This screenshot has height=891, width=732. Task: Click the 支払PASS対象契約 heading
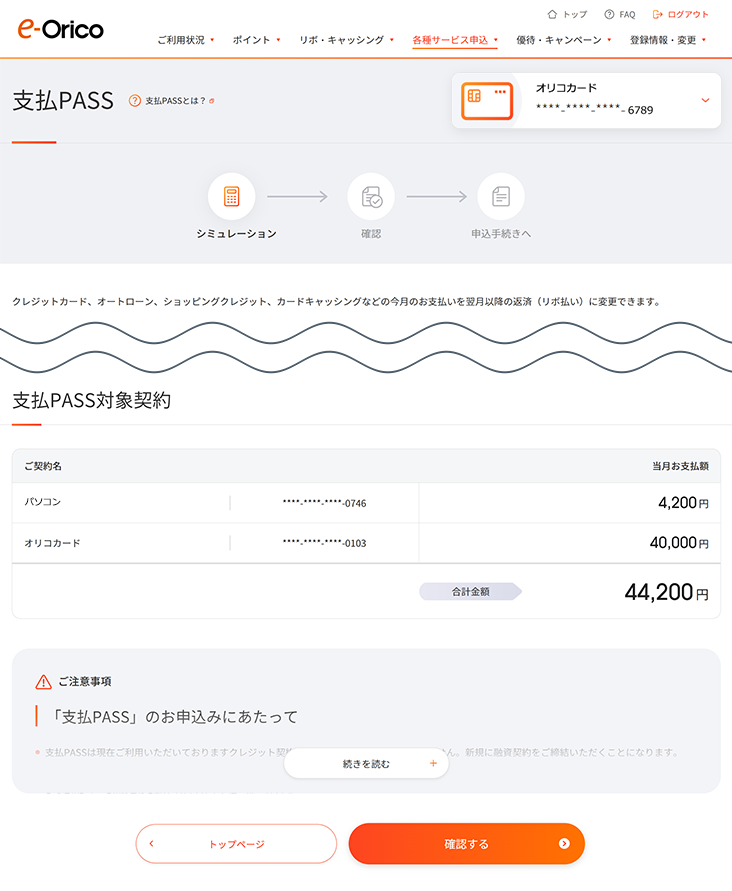tap(92, 400)
